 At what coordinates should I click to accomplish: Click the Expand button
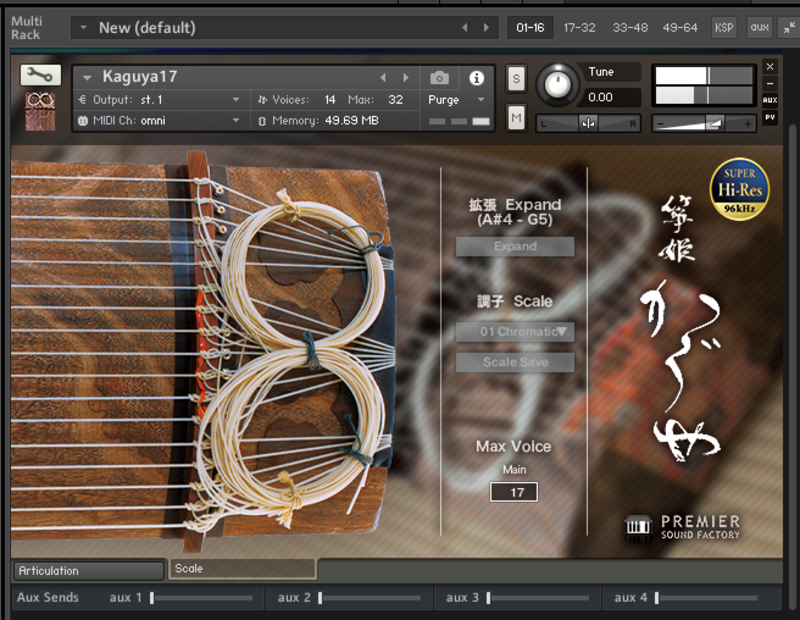(x=515, y=246)
